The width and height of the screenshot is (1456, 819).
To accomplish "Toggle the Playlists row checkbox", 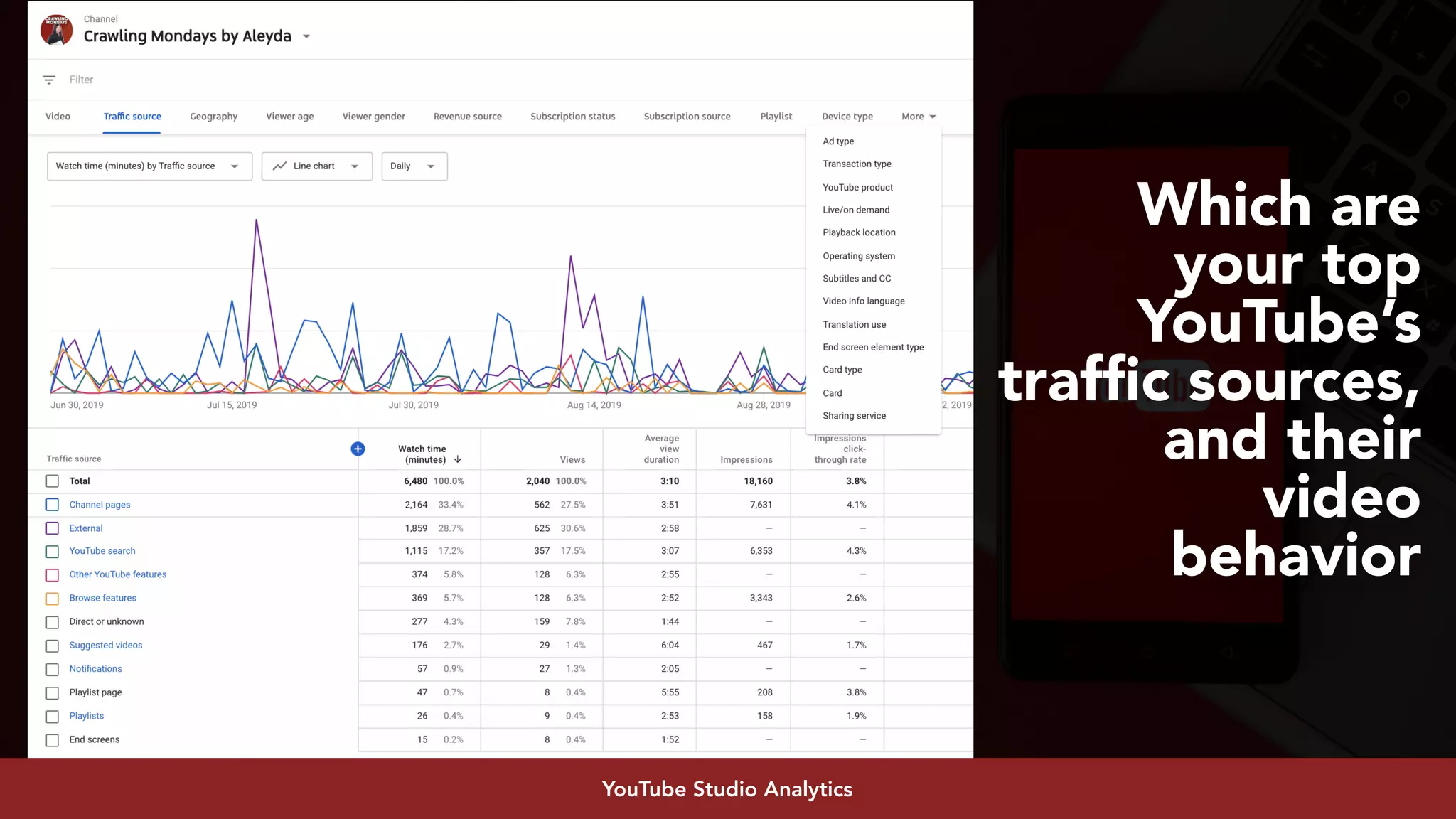I will tap(52, 717).
